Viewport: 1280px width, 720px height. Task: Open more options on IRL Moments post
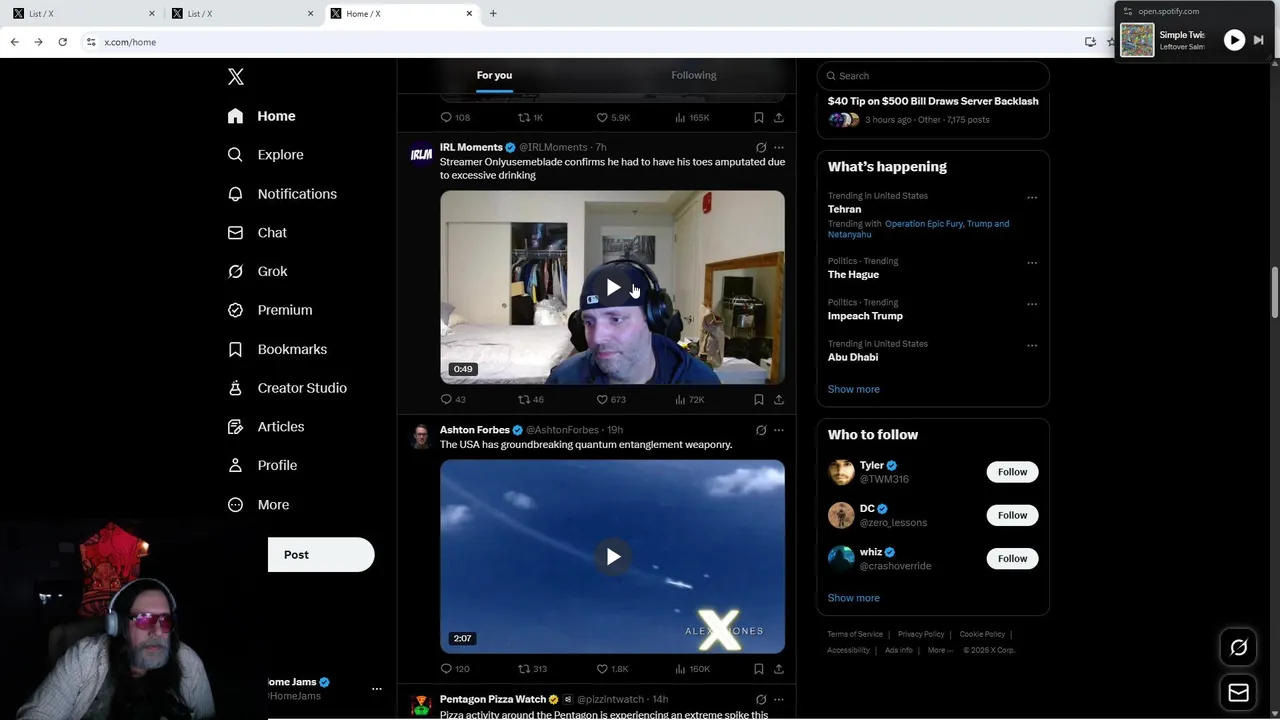pyautogui.click(x=779, y=148)
